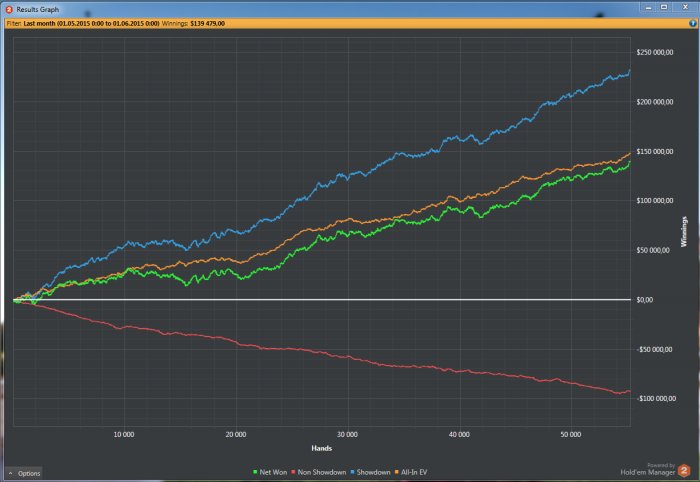Click the $200 000,00 axis label
This screenshot has height=482, width=700.
coord(655,102)
